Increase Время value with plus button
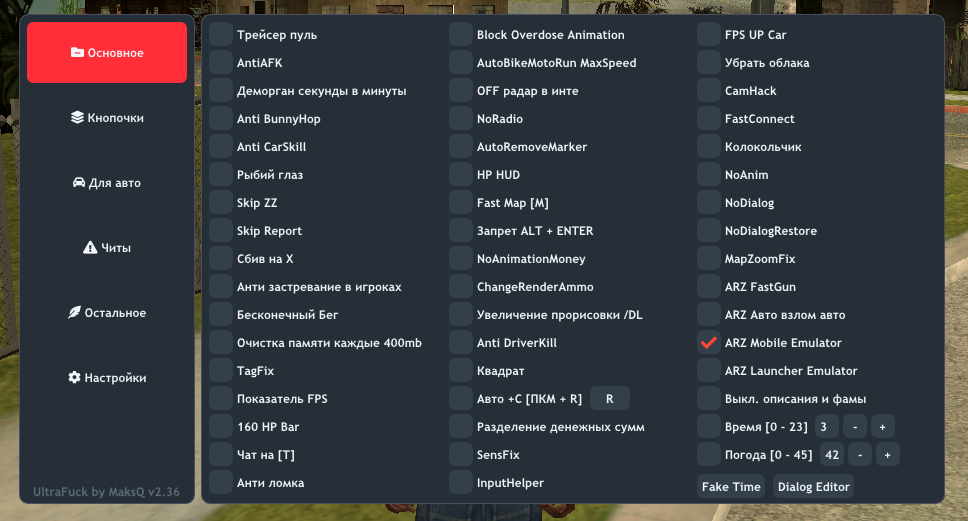 [x=882, y=427]
